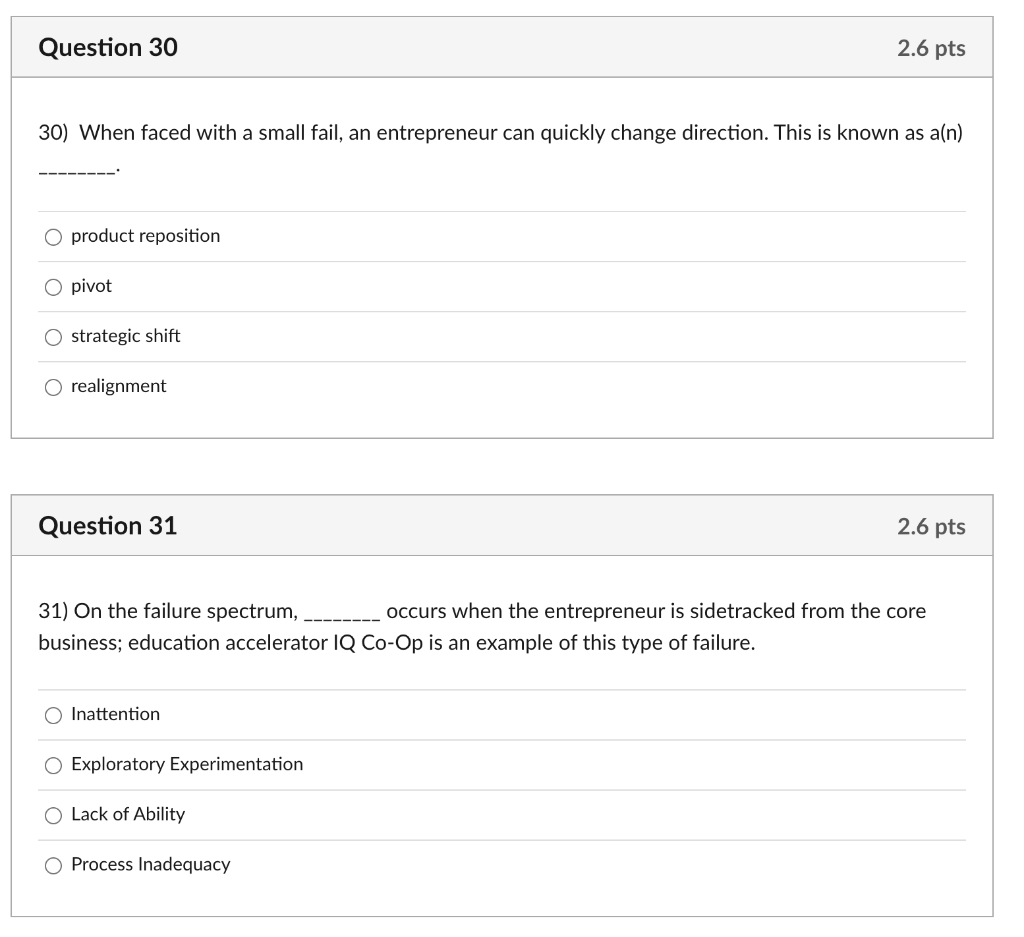Select the 'Inattention' radio button

[53, 715]
